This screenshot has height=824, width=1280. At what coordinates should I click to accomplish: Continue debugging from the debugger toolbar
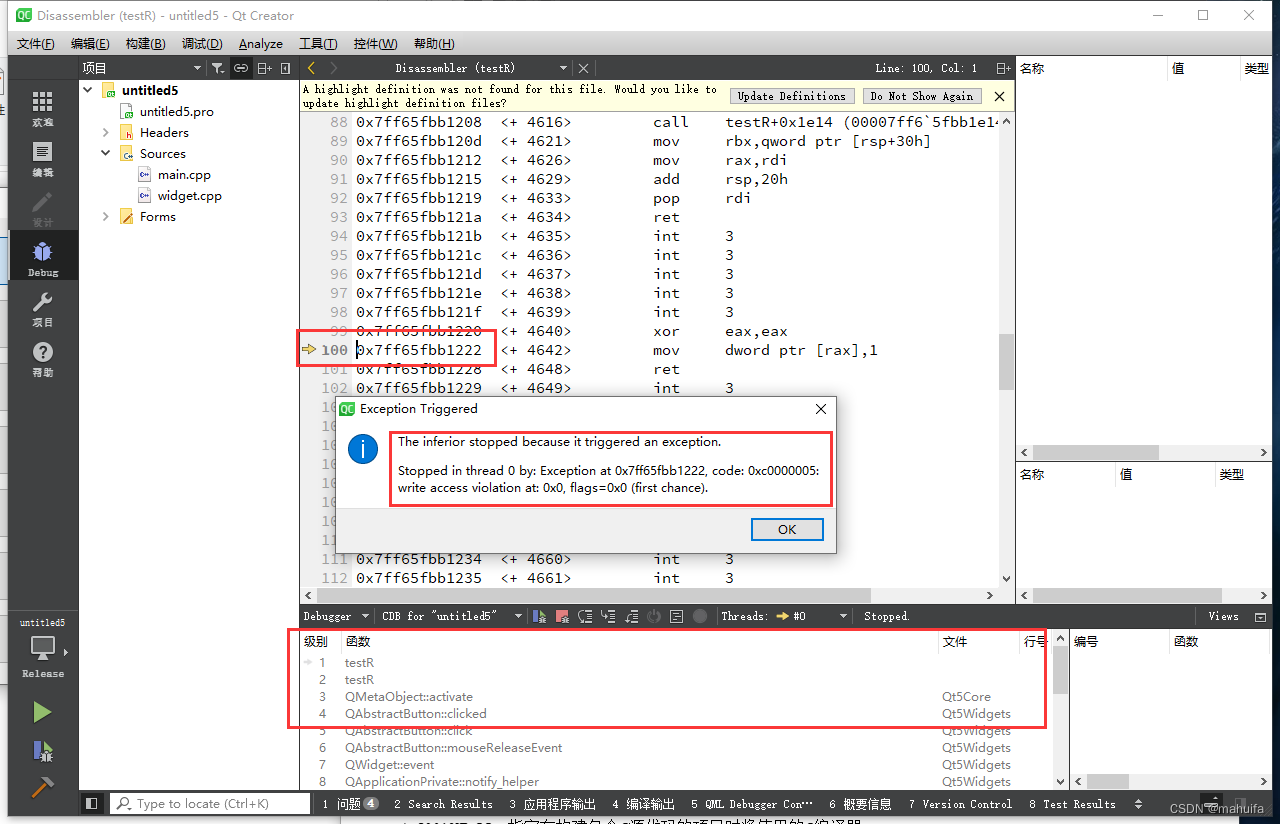point(539,616)
